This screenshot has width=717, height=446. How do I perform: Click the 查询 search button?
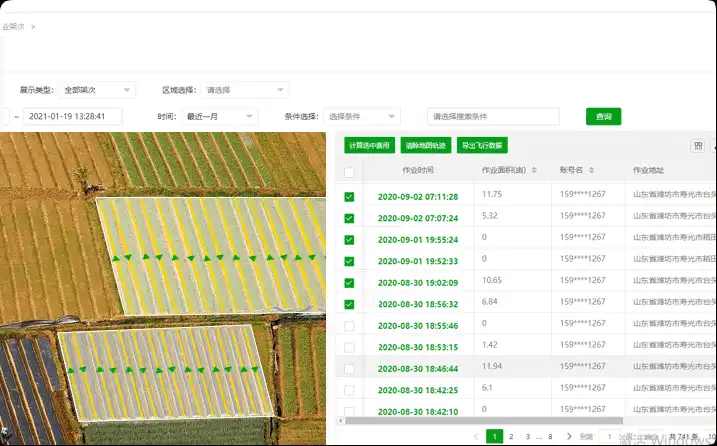point(604,117)
